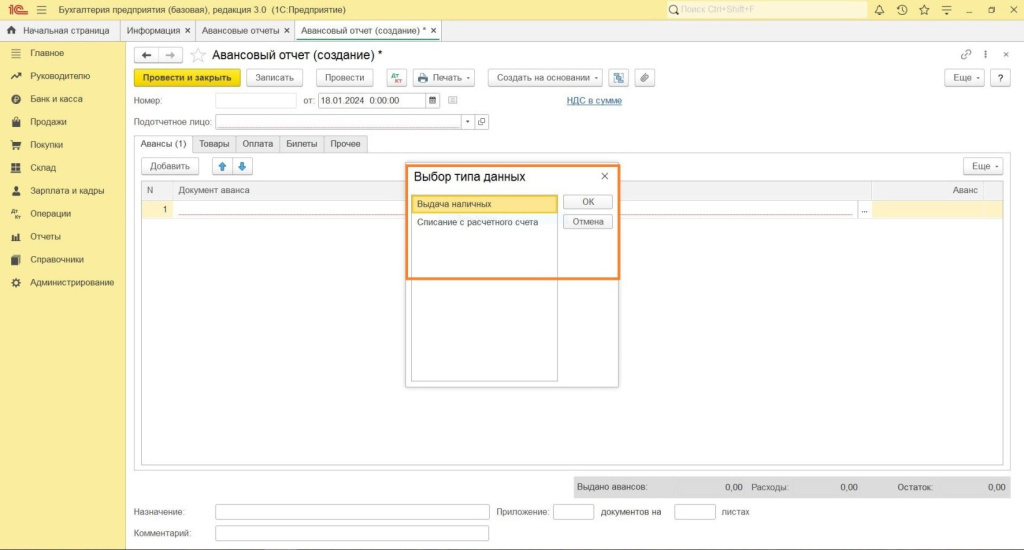Open the Подотчетное лицо dropdown arrow
Viewport: 1024px width, 550px height.
pos(467,122)
